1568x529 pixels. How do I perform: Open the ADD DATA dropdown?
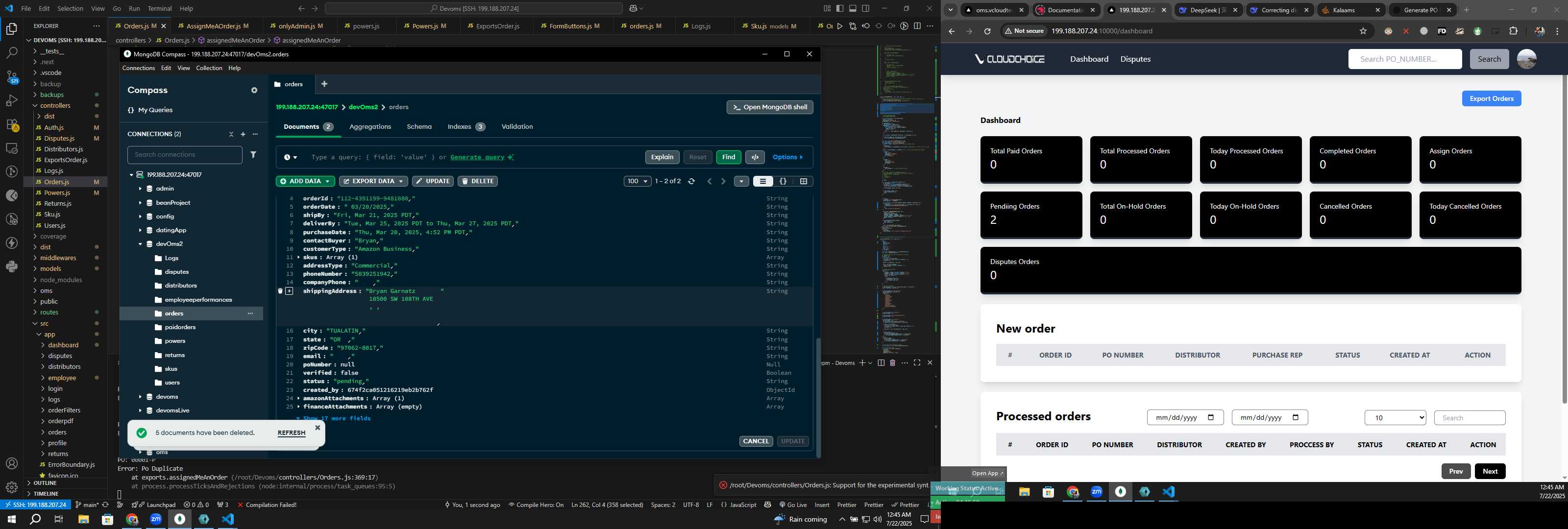coord(305,181)
